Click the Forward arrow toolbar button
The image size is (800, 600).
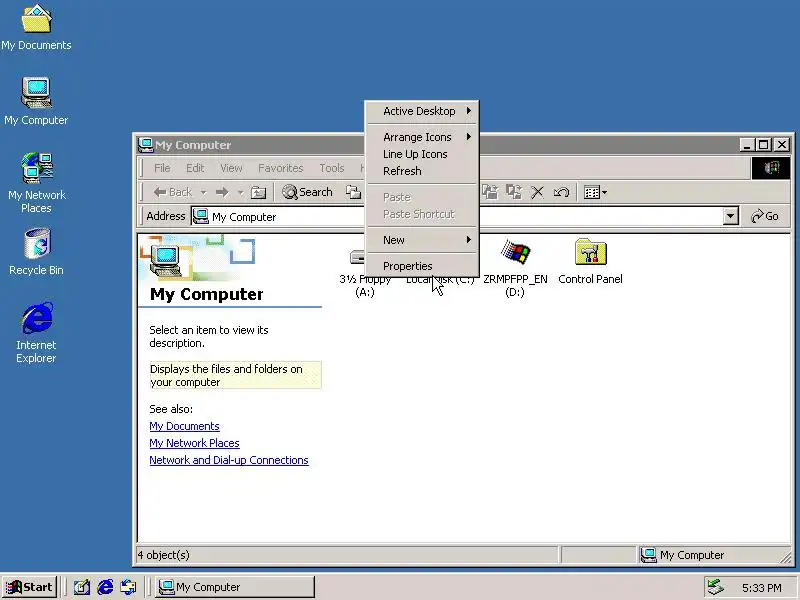(222, 192)
